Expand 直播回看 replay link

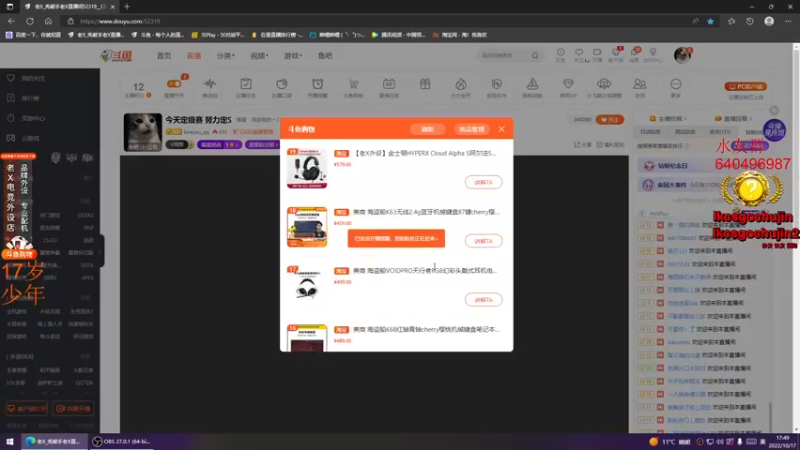pos(733,118)
